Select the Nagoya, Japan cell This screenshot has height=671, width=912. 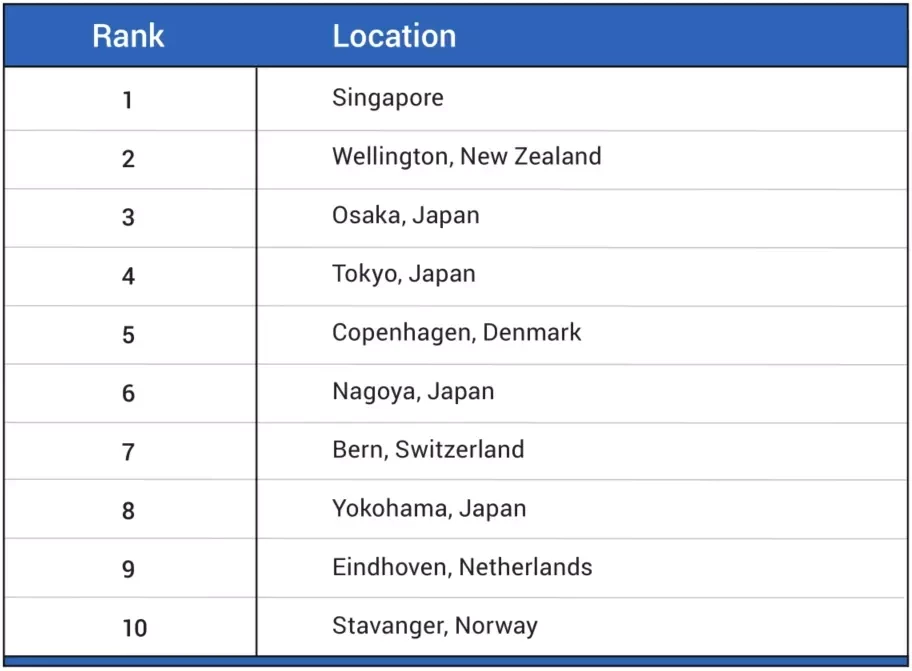[x=413, y=391]
